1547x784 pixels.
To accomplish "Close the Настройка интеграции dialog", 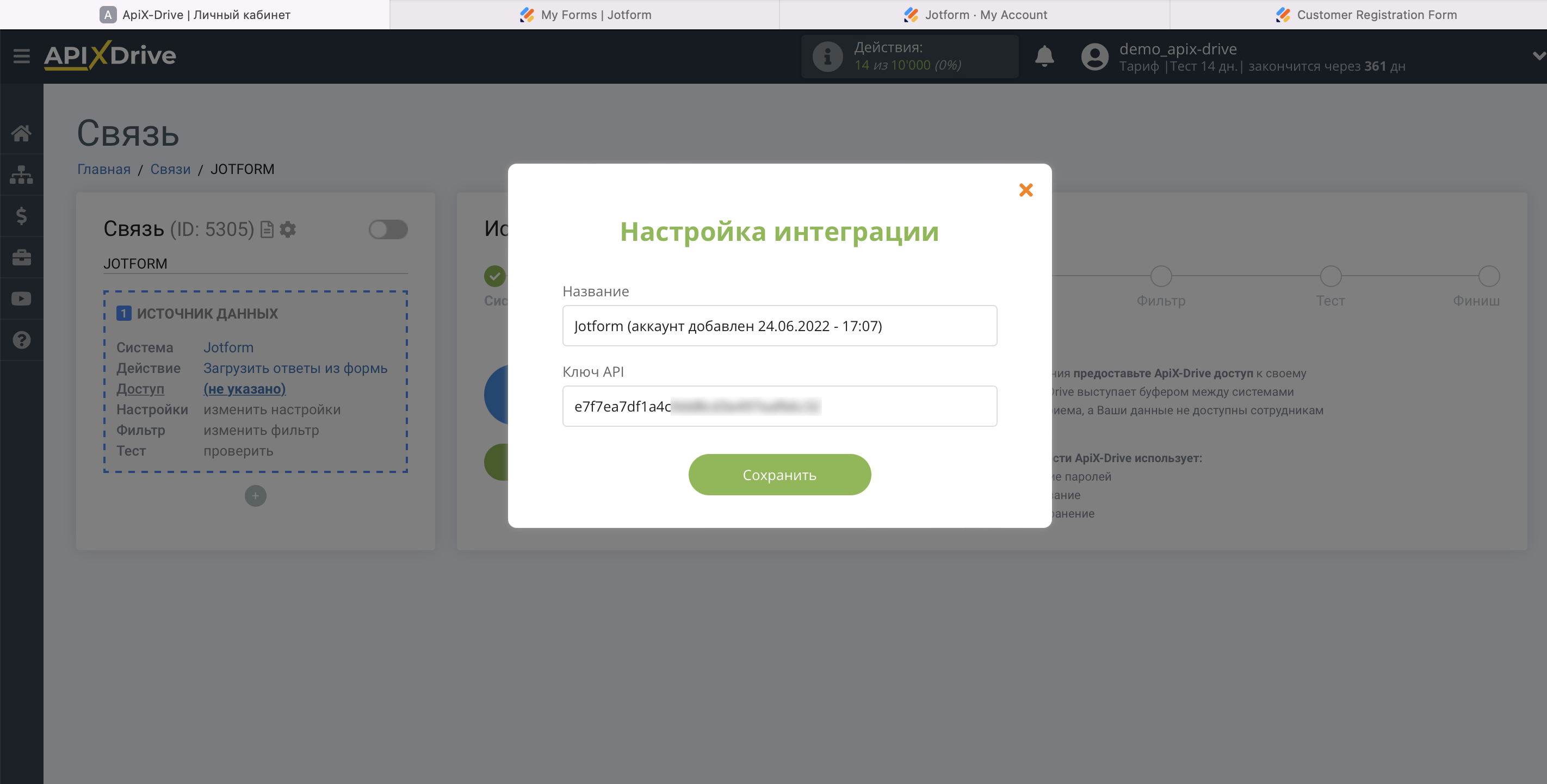I will 1026,190.
